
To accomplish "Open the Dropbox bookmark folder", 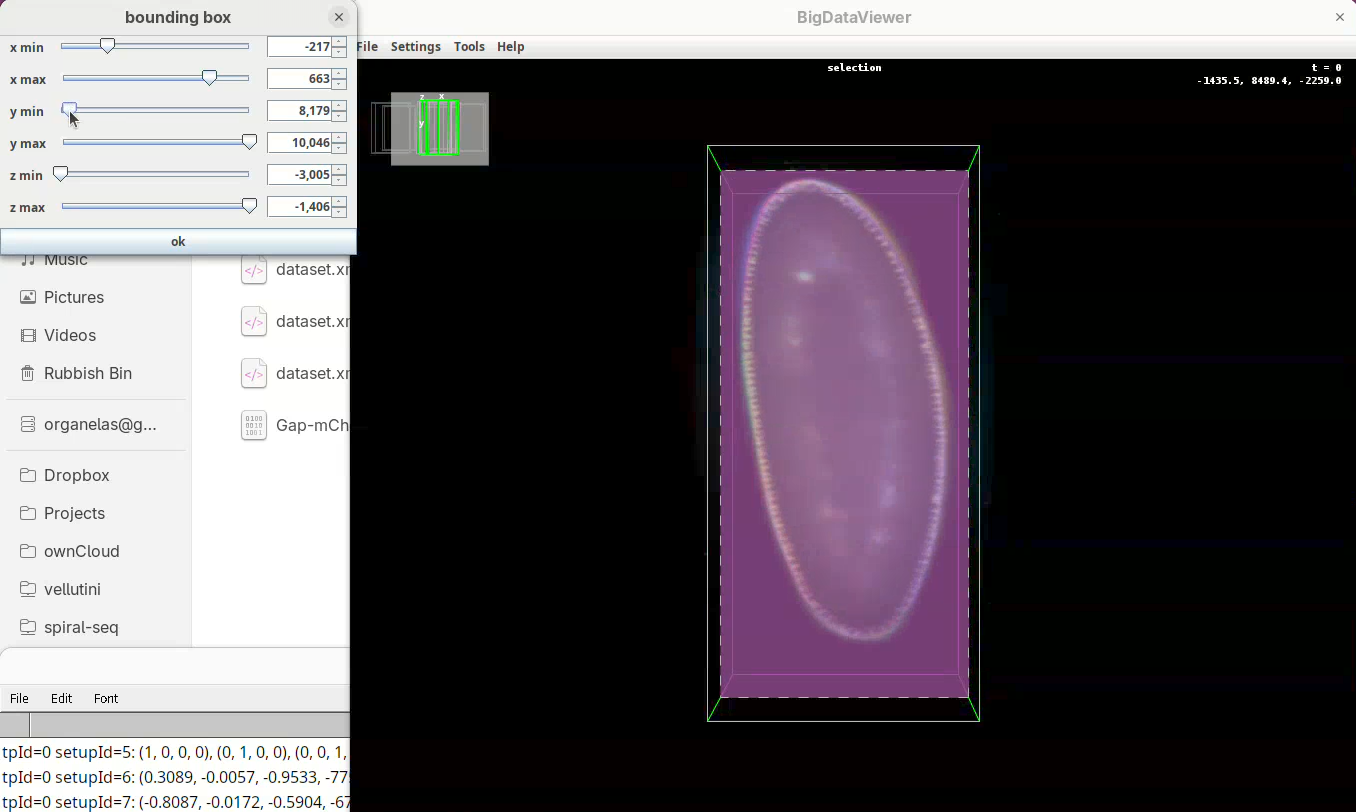I will [76, 475].
